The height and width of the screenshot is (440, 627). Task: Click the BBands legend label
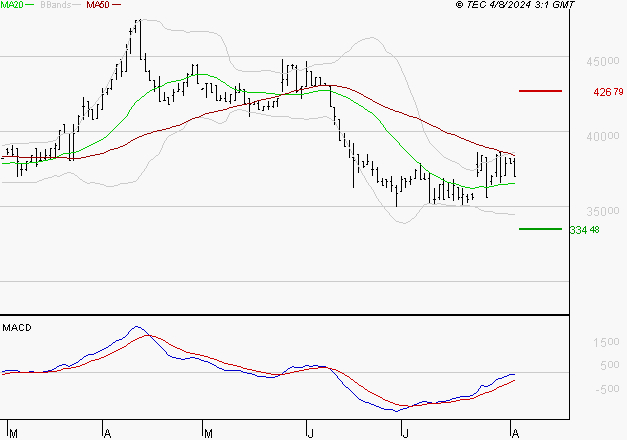[55, 5]
